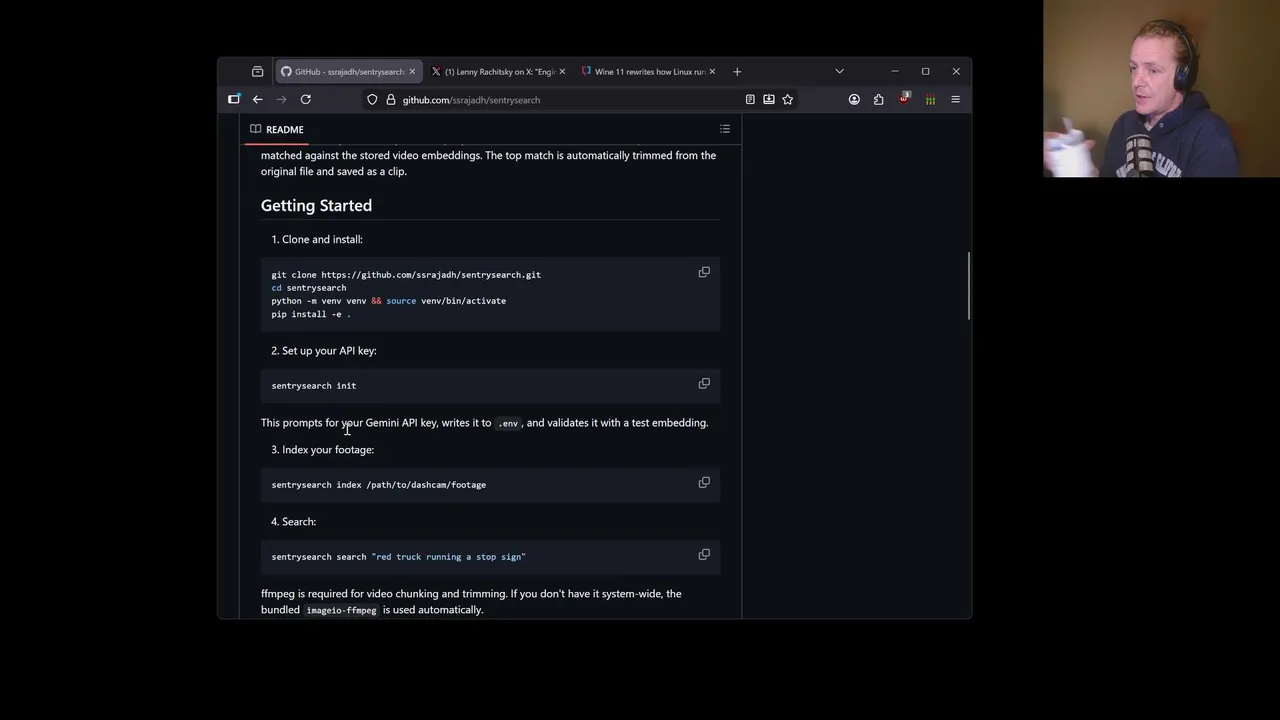Image resolution: width=1280 pixels, height=720 pixels.
Task: Switch to the Lenny Rachitsky X tab
Action: click(x=495, y=72)
